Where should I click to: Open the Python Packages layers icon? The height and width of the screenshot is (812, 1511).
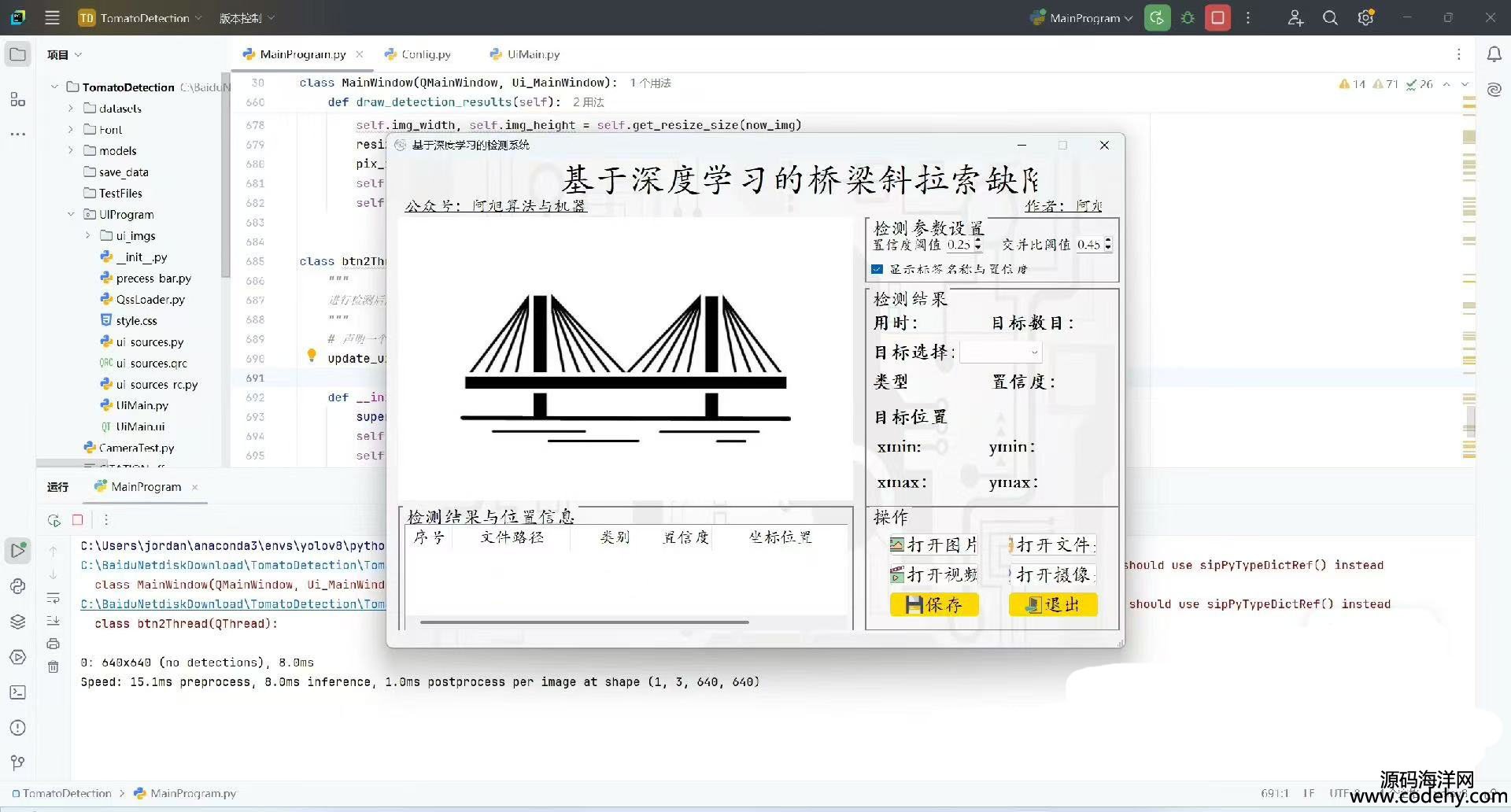(17, 622)
